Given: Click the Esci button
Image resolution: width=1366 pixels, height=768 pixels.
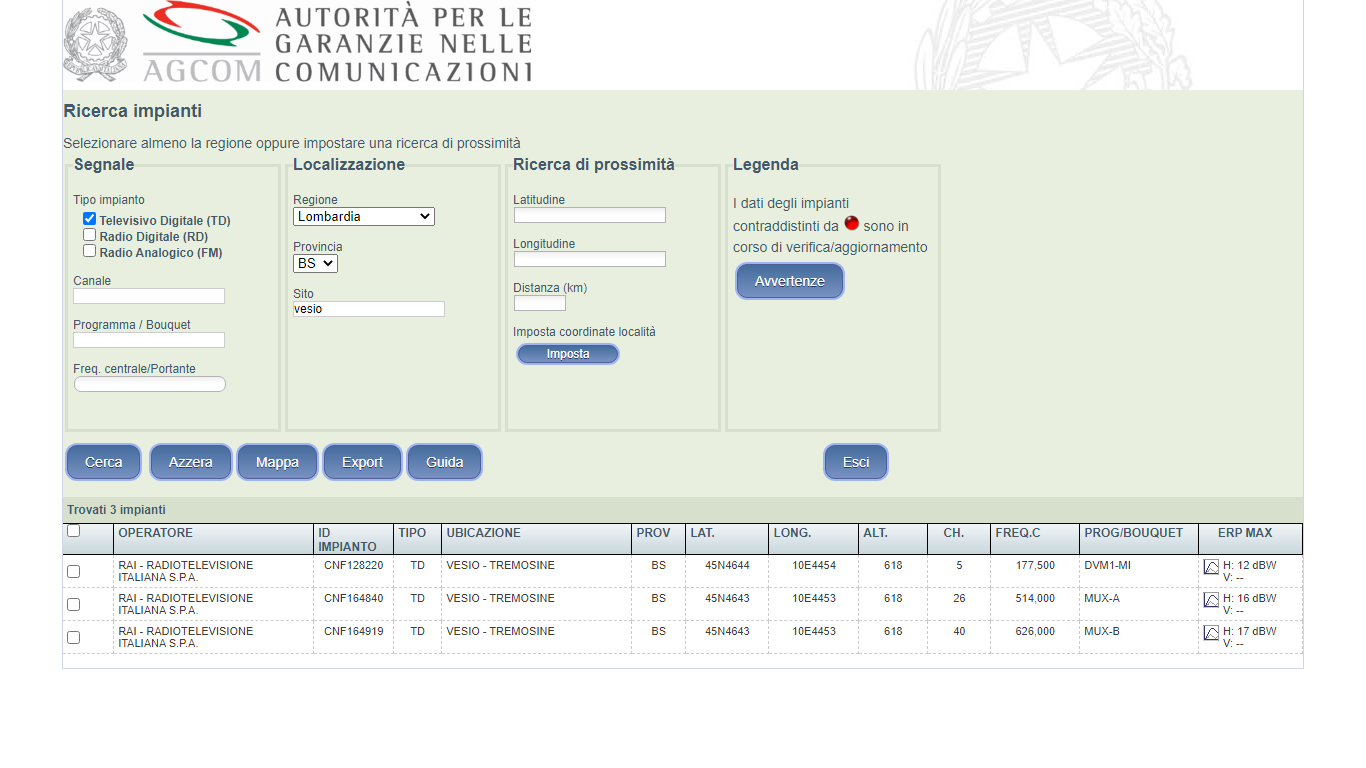Looking at the screenshot, I should 856,462.
